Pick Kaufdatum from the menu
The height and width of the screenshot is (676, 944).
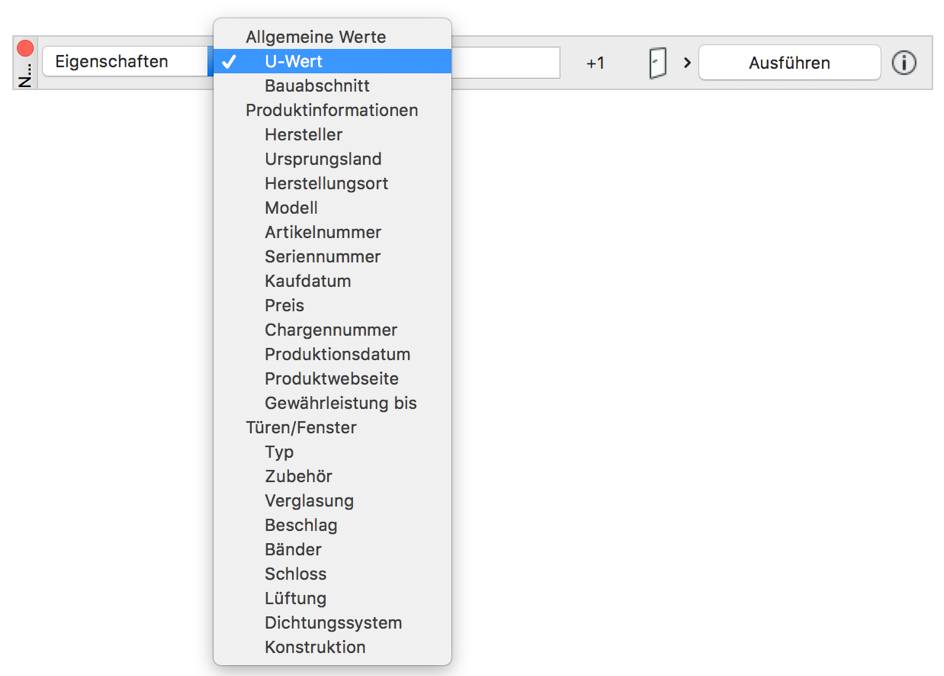[332, 281]
